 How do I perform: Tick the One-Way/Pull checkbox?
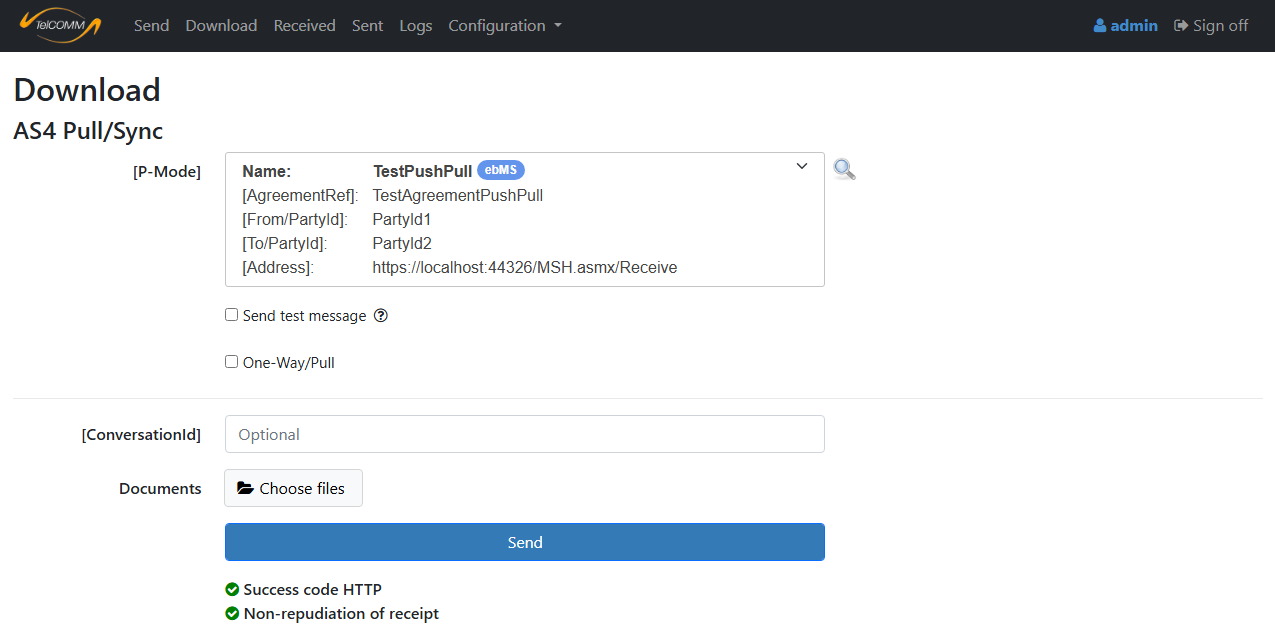[232, 362]
